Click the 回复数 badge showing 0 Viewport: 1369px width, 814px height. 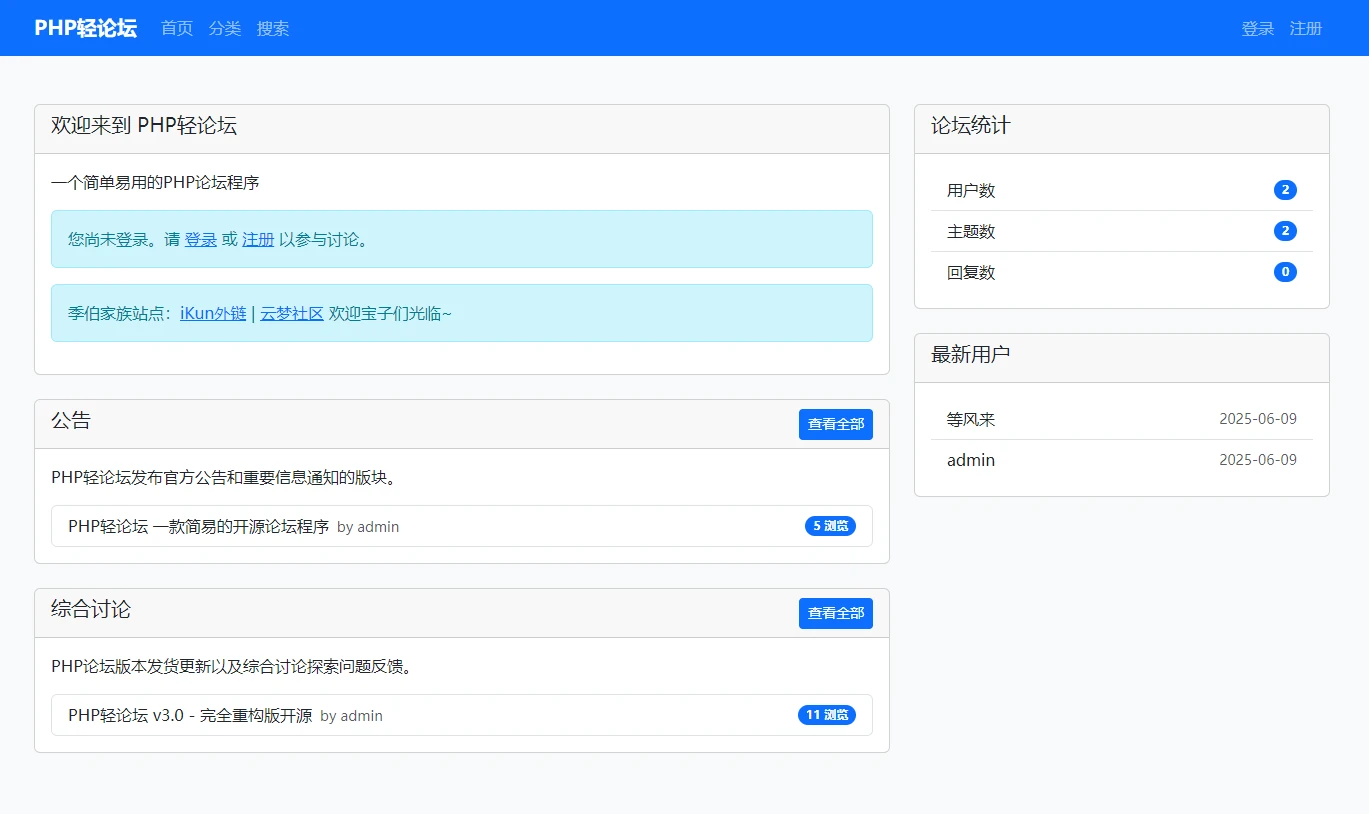click(x=1285, y=272)
